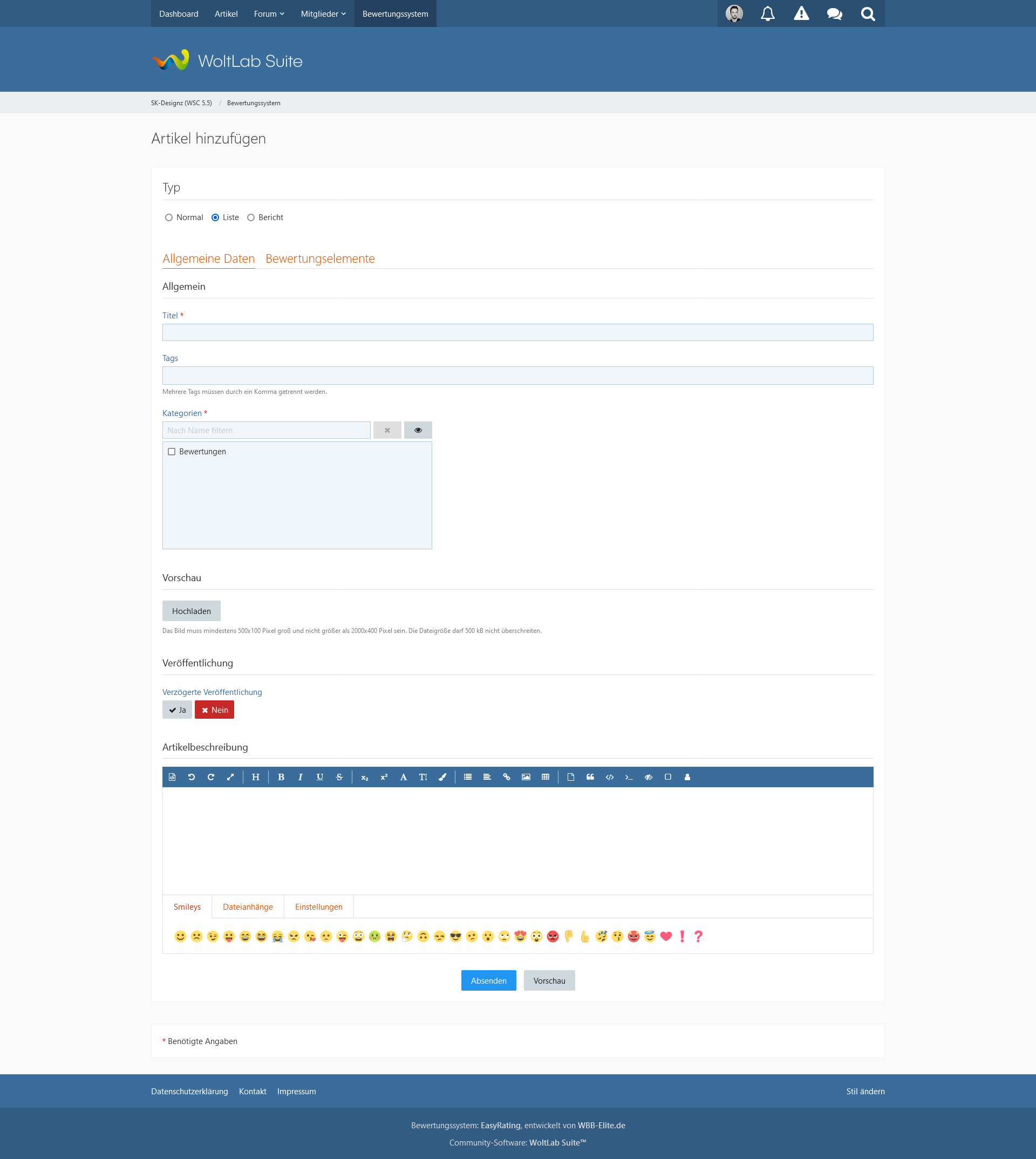The image size is (1036, 1159).
Task: Select the Normal type radio button
Action: click(x=169, y=217)
